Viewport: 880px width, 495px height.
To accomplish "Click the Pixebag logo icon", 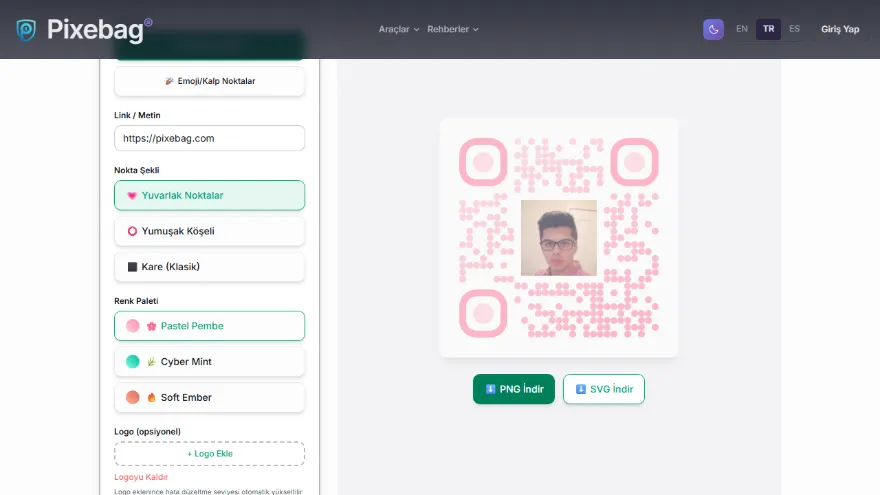I will 26,30.
